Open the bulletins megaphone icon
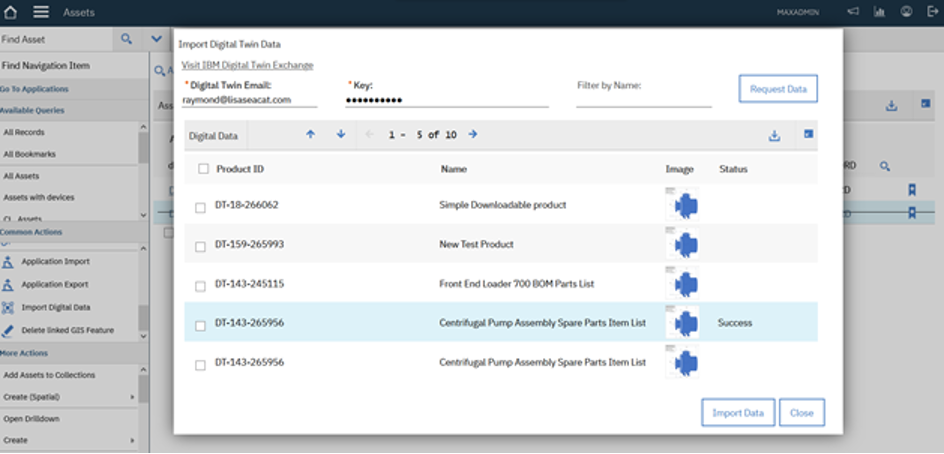Screen dimensions: 944x454 (852, 11)
